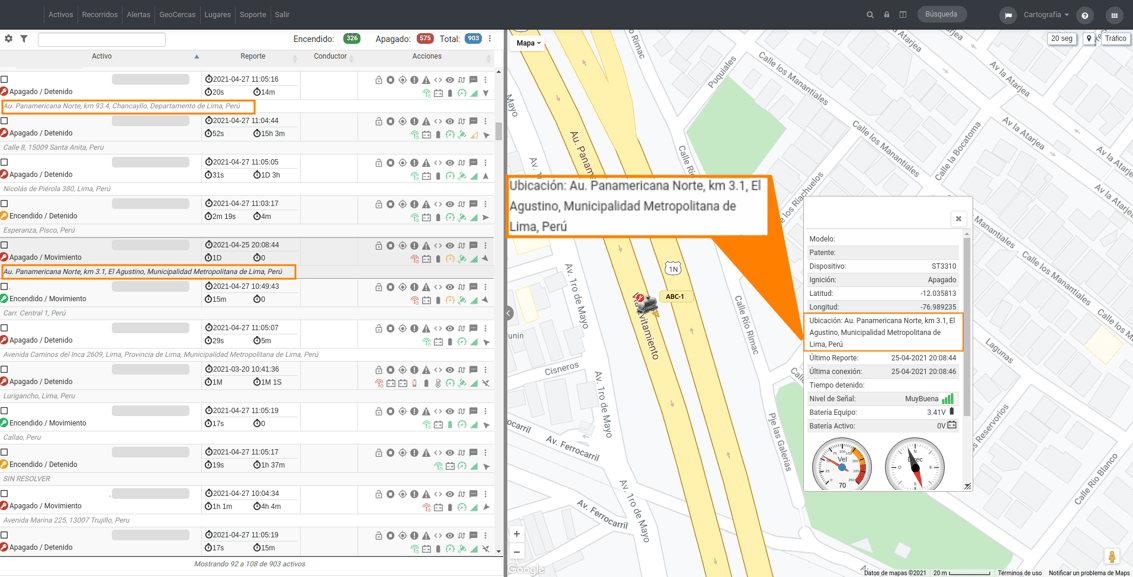This screenshot has width=1133, height=577.
Task: Tick the checkbox for the 11:05:16 asset
Action: pos(4,79)
